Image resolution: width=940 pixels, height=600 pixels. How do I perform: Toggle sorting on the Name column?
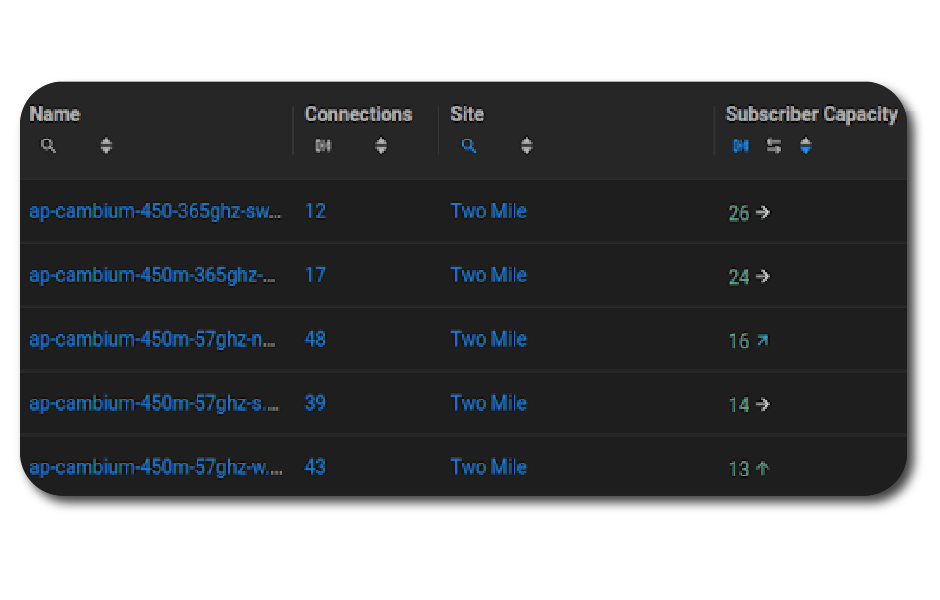(105, 145)
